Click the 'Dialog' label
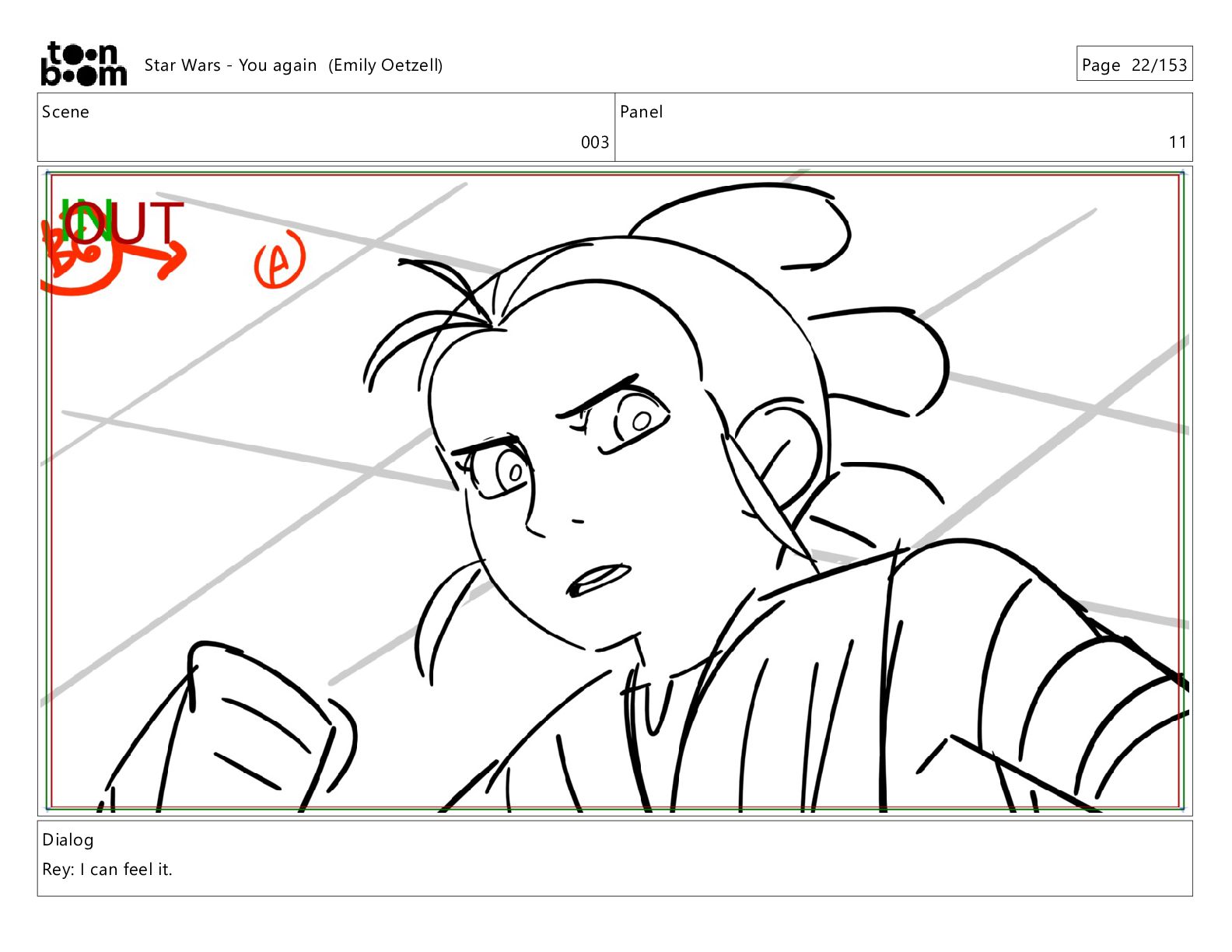1232x952 pixels. point(68,840)
